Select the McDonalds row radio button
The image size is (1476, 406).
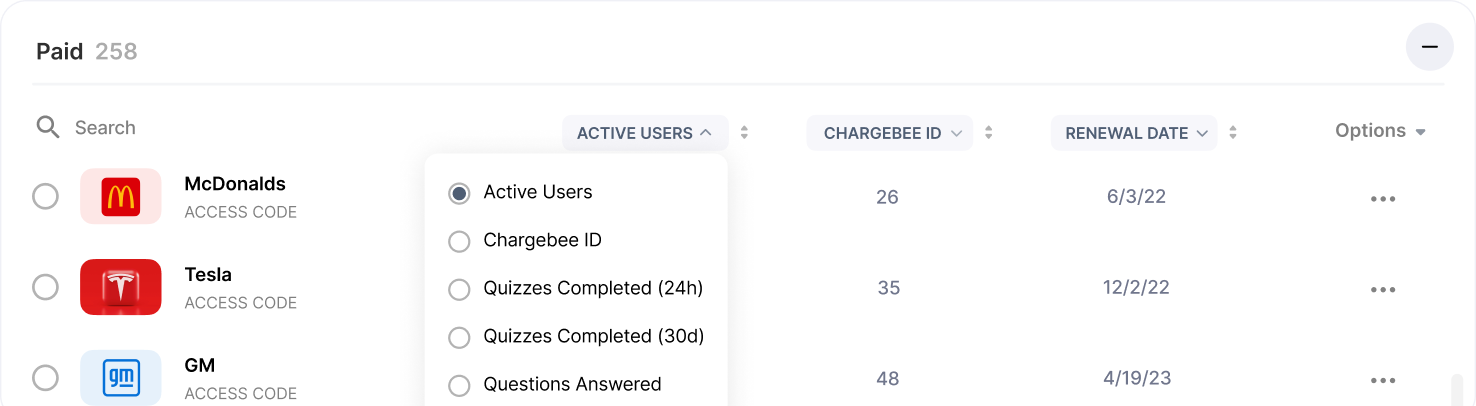[45, 197]
